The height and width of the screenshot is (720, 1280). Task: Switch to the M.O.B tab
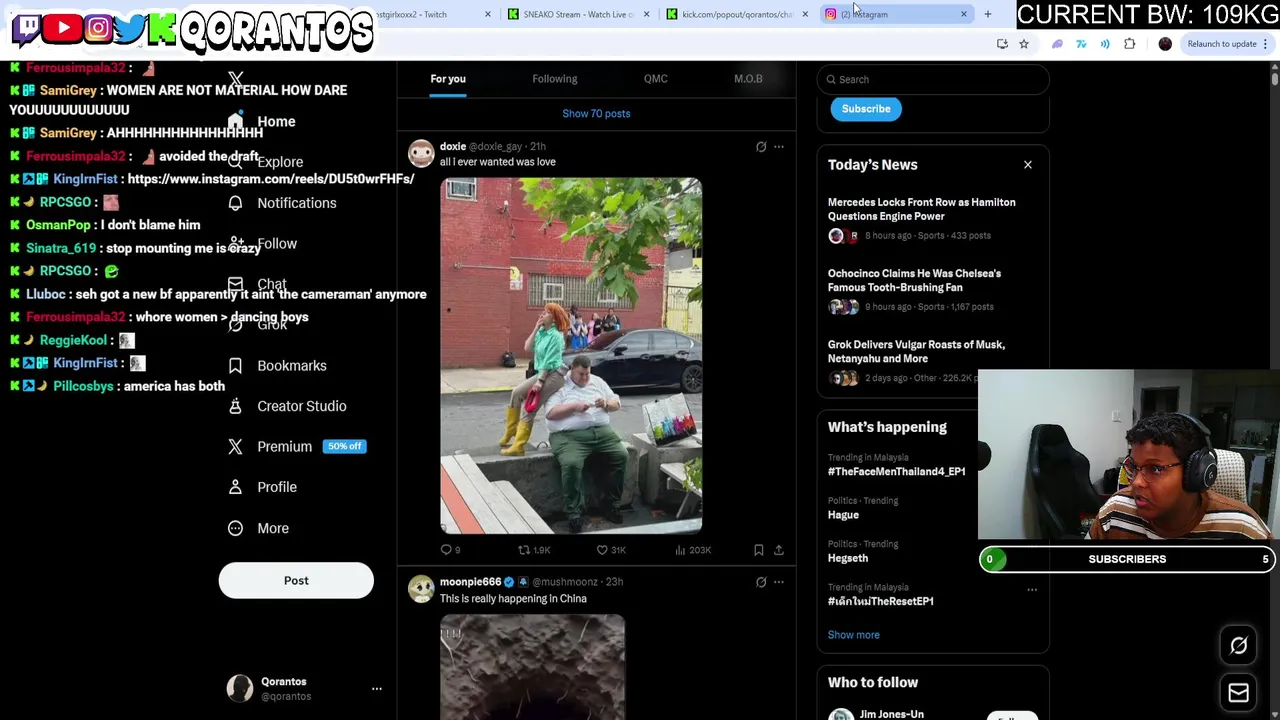tap(748, 79)
